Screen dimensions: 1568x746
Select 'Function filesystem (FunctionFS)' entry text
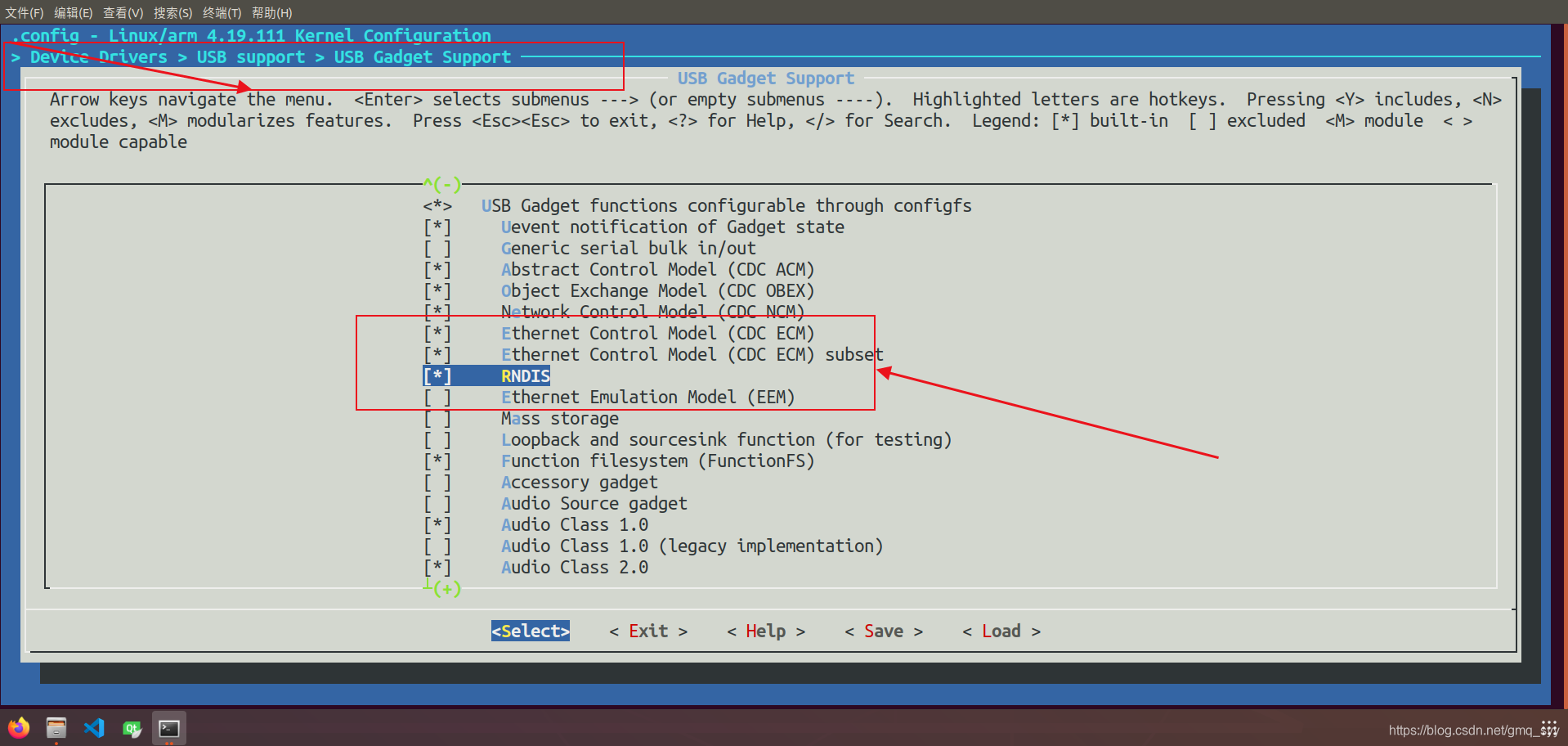[x=658, y=461]
